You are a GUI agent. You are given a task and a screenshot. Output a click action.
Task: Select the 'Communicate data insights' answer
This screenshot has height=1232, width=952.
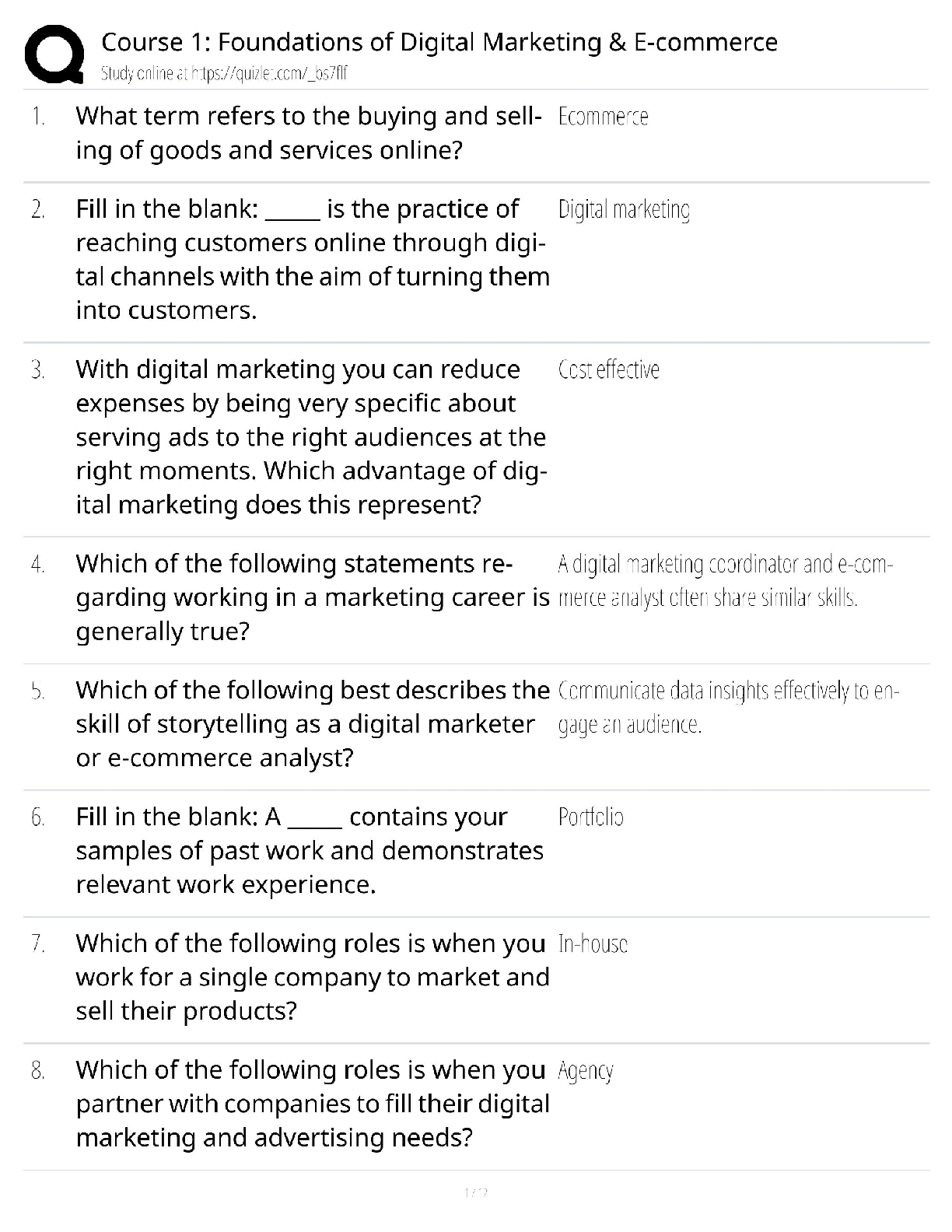728,708
